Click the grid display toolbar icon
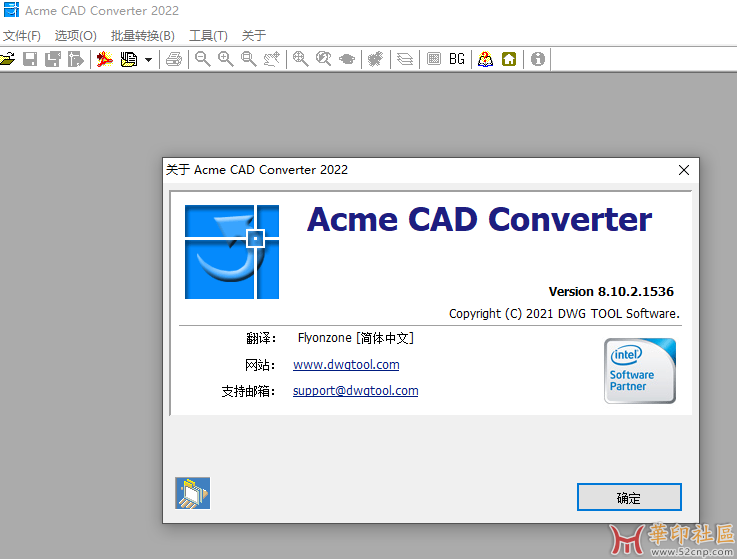 point(434,59)
